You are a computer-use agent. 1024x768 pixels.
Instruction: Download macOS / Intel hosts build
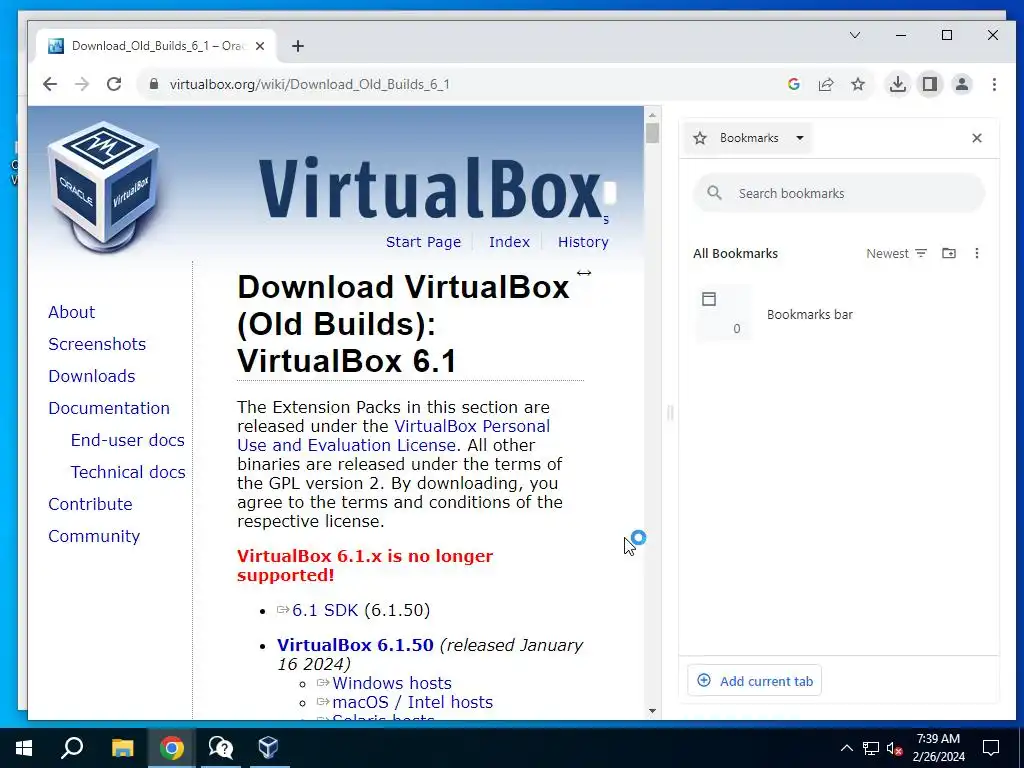point(412,702)
